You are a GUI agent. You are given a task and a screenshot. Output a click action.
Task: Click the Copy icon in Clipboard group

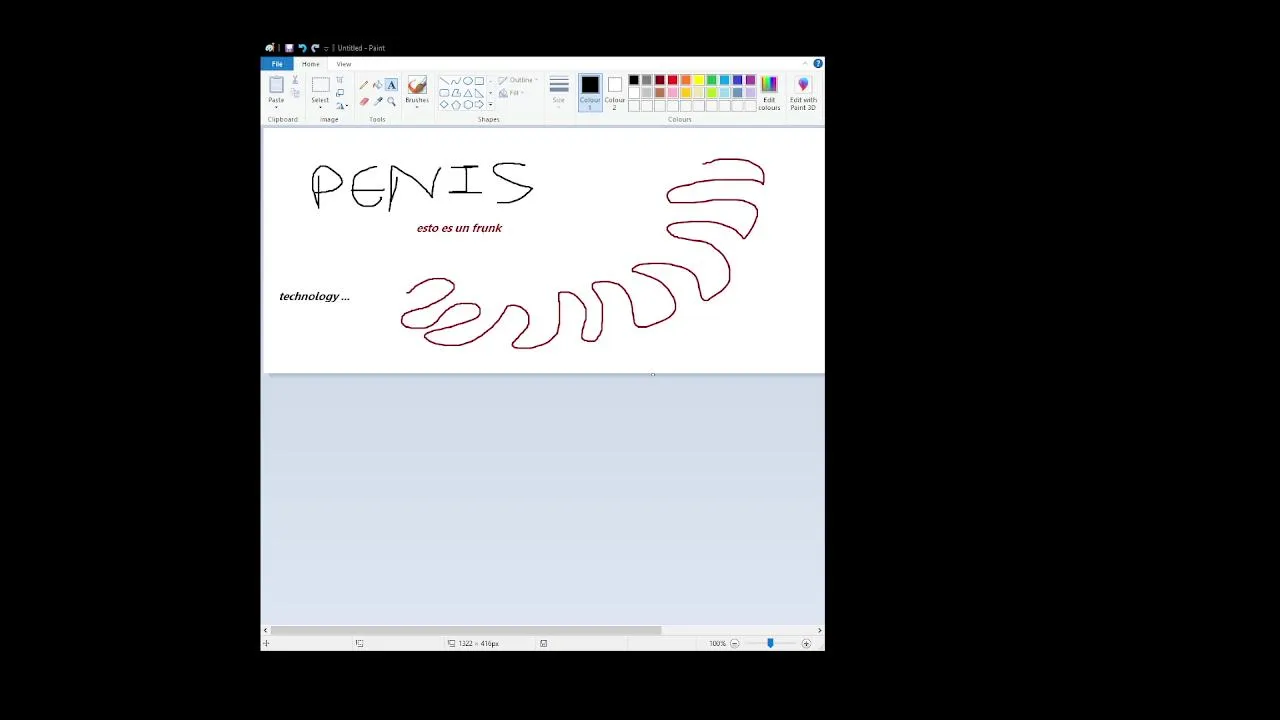tap(295, 93)
